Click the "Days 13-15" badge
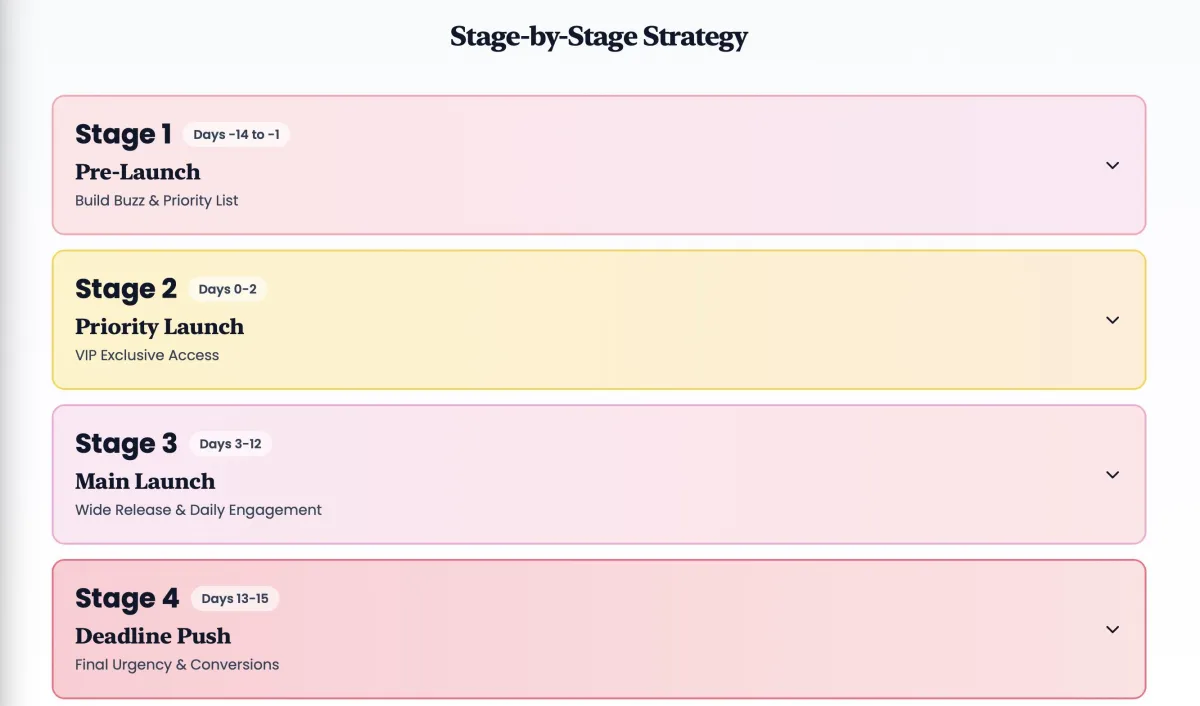Screen dimensions: 1200x706 (235, 599)
